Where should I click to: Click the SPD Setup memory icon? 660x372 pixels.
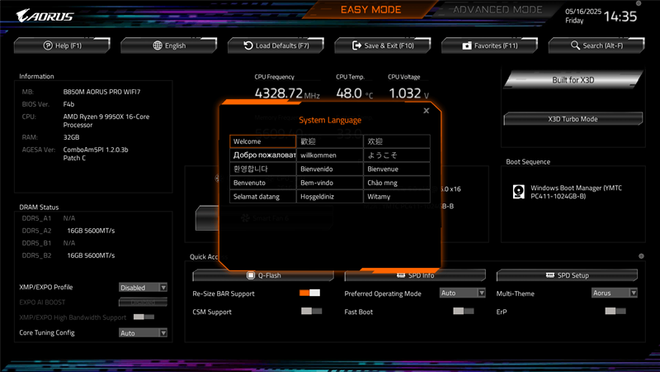tap(550, 275)
